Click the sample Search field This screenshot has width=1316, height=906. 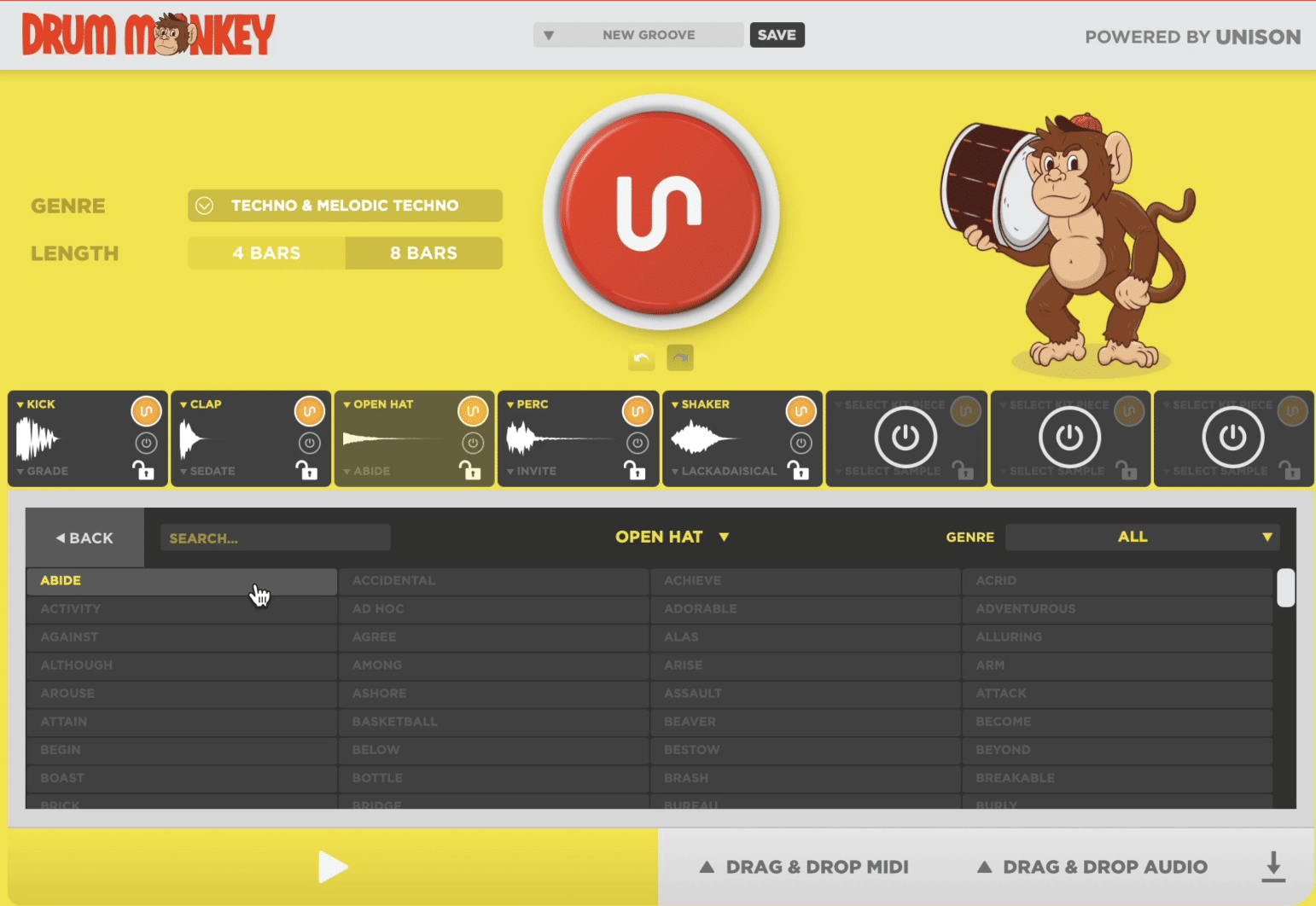point(276,538)
